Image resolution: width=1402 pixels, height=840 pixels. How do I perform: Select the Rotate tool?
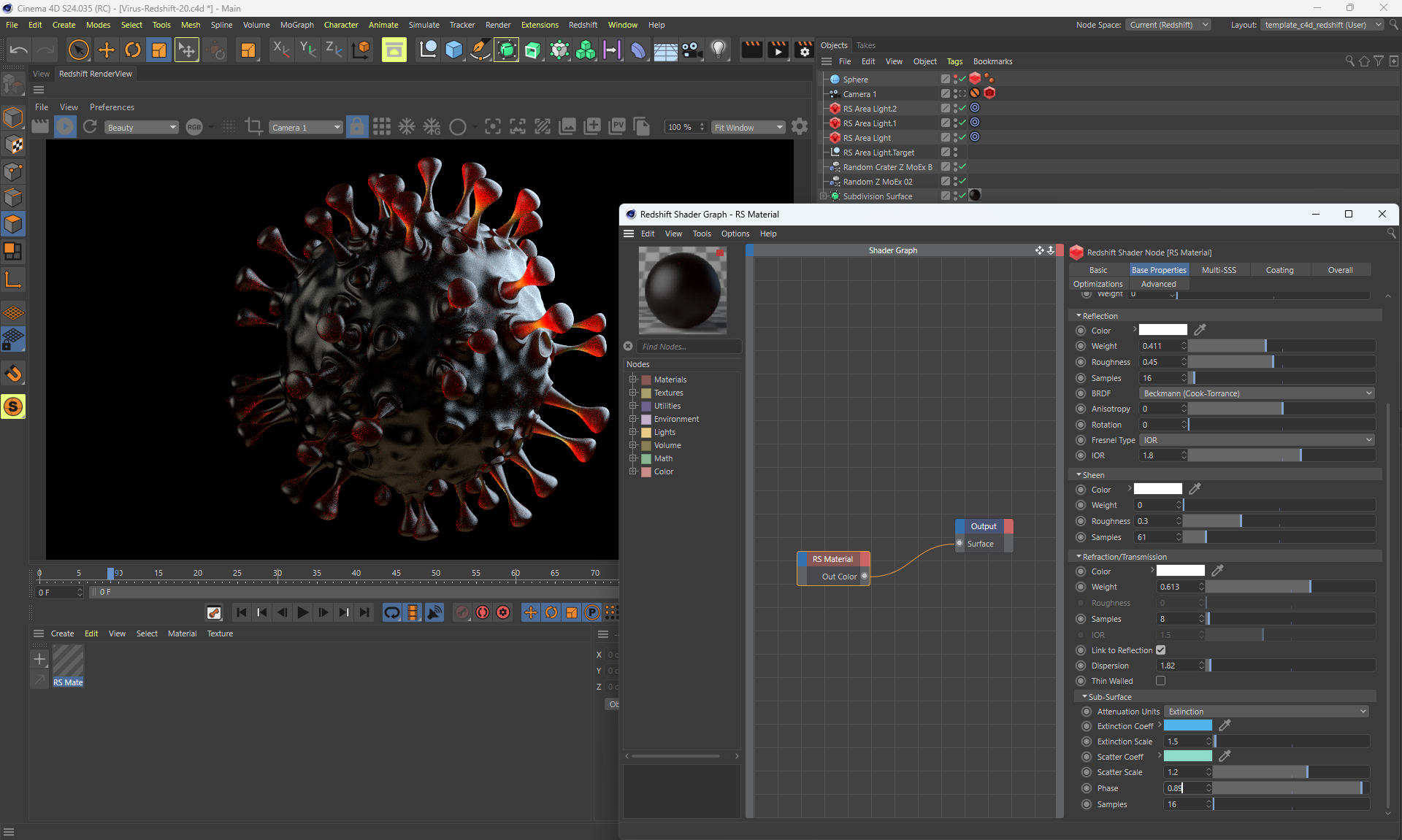pos(133,50)
